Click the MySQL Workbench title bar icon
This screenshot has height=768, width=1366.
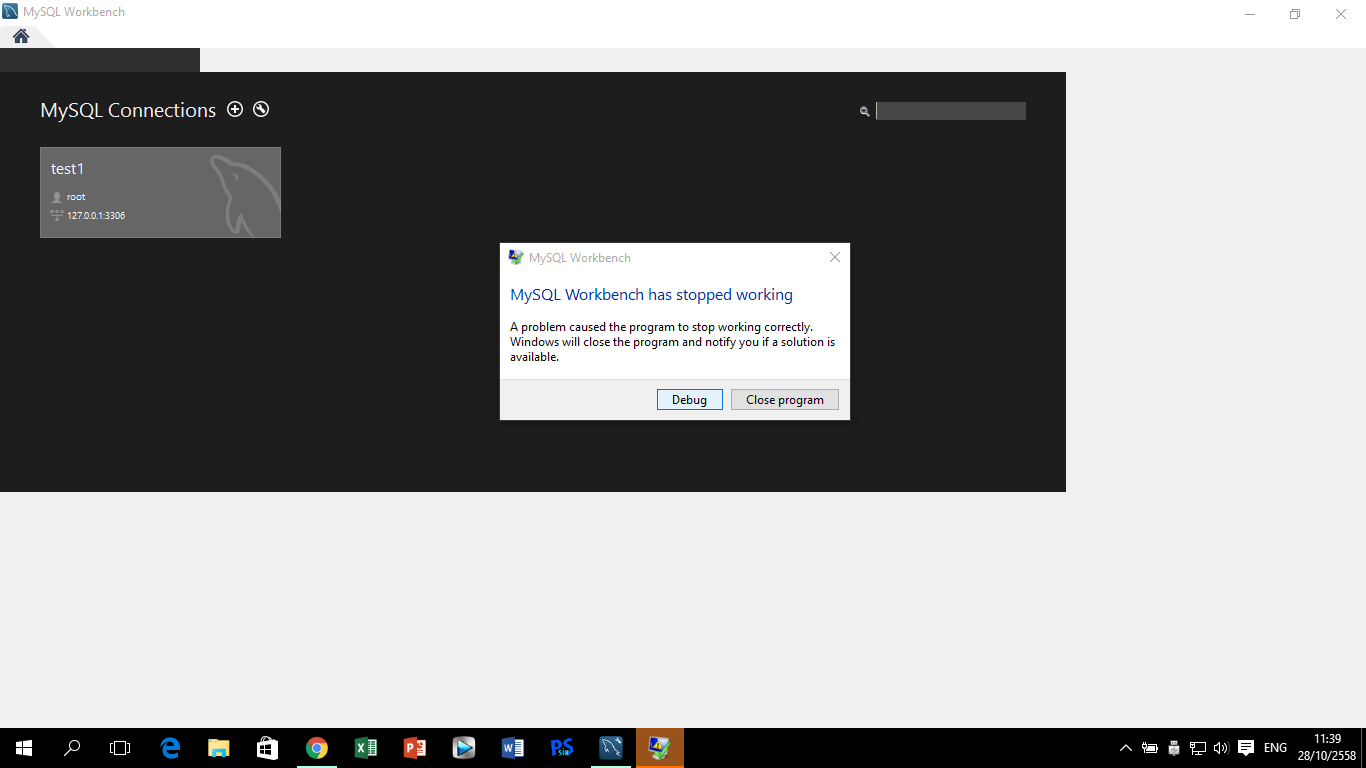point(10,12)
